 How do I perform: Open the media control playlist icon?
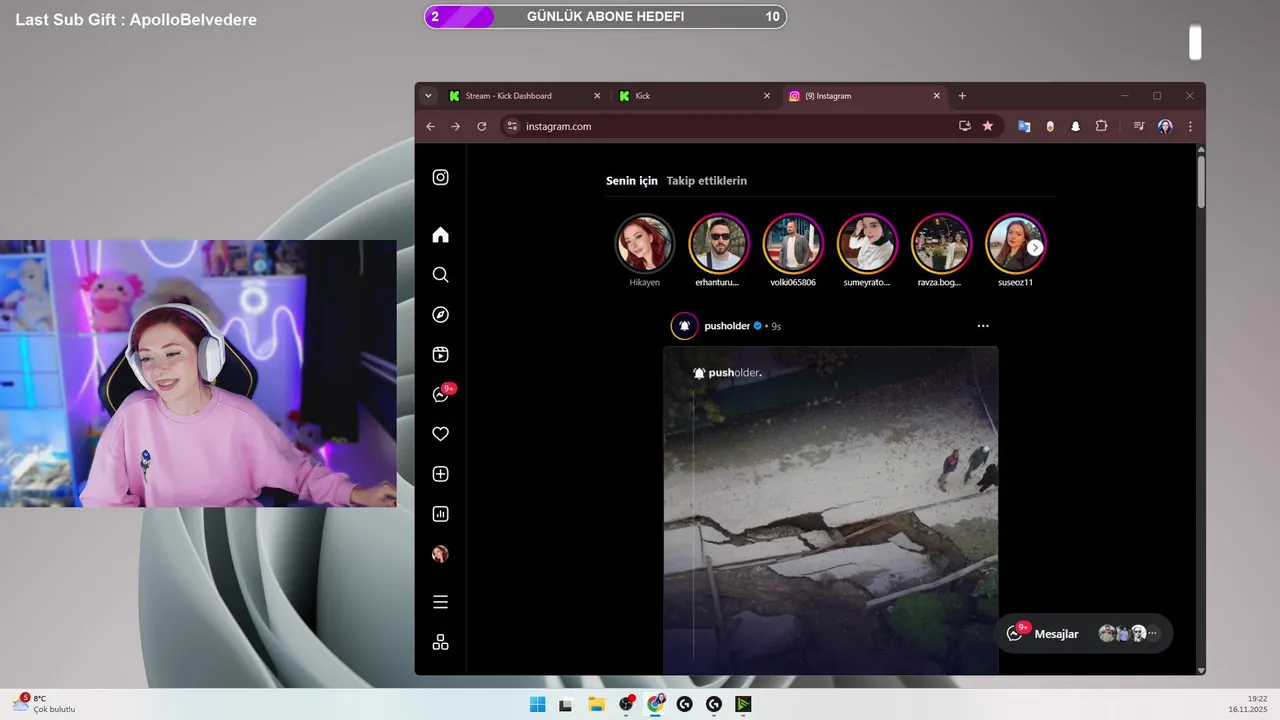pyautogui.click(x=1138, y=126)
